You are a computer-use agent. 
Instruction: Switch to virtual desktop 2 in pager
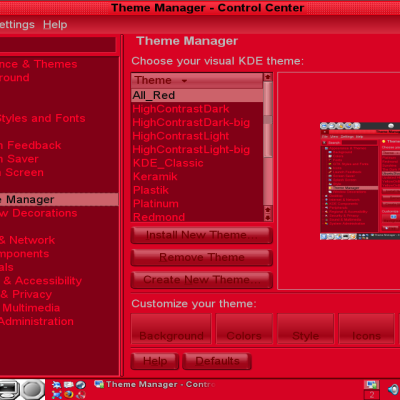(x=372, y=395)
